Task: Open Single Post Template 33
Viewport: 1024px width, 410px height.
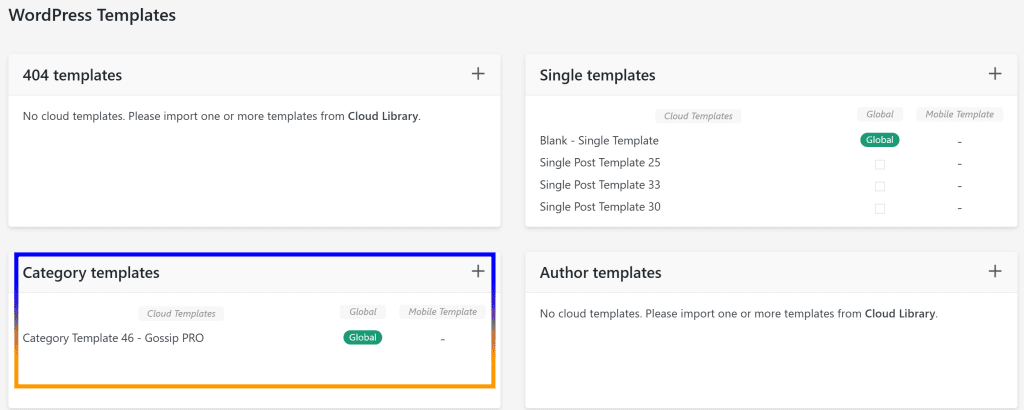Action: point(600,185)
